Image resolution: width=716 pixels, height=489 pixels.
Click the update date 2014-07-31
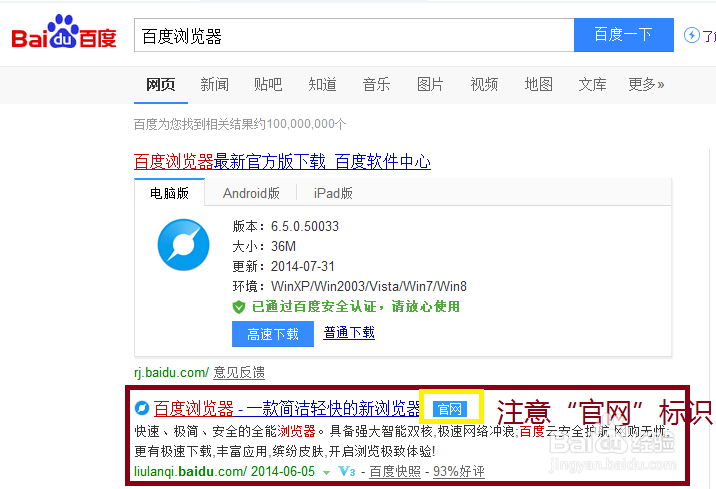[x=302, y=266]
